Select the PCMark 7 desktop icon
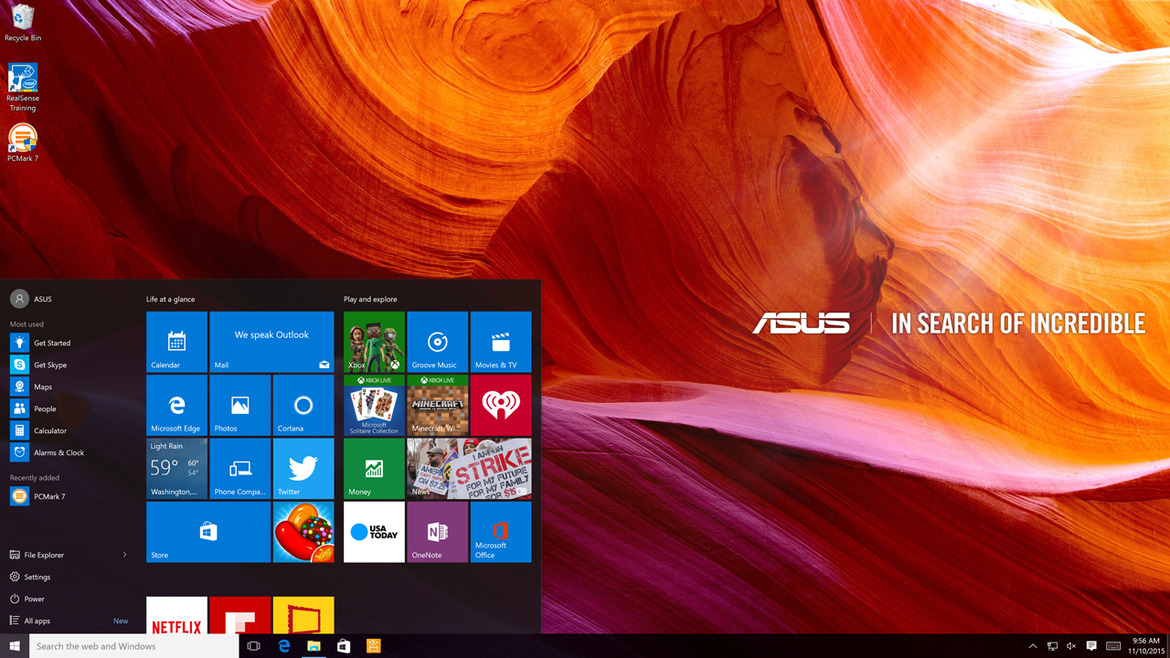The width and height of the screenshot is (1170, 658). point(22,142)
